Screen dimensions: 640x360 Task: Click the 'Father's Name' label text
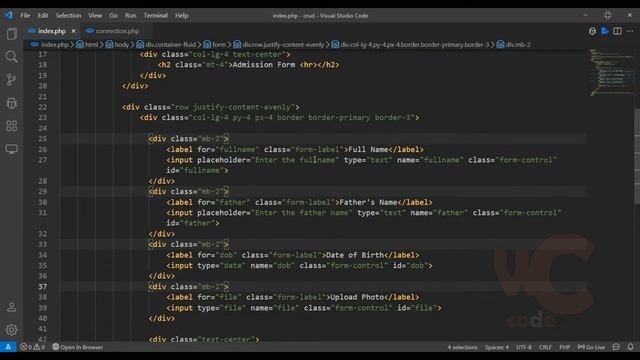pyautogui.click(x=368, y=202)
